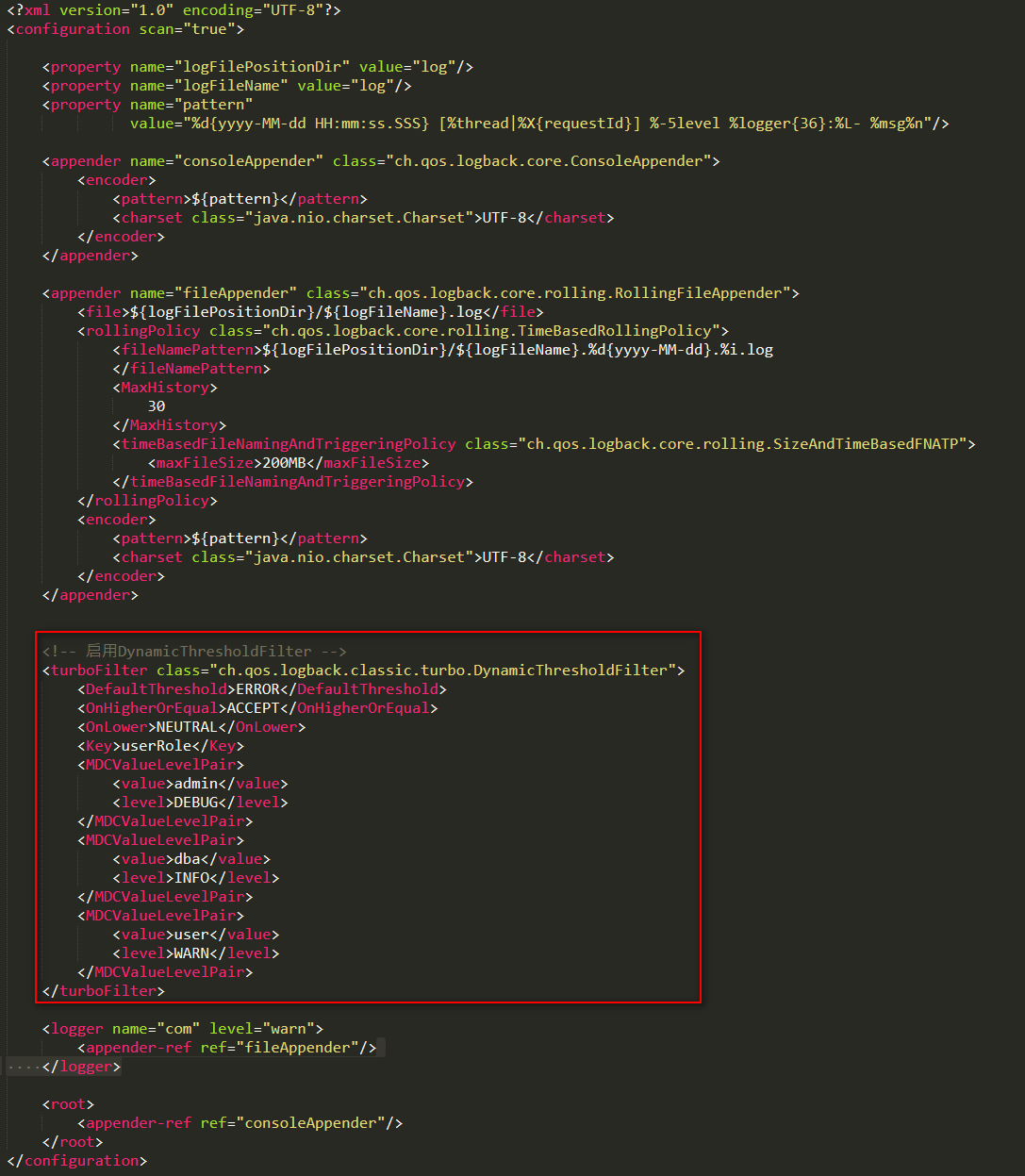
Task: Select the scan="true" attribute on configuration tag
Action: coord(184,28)
